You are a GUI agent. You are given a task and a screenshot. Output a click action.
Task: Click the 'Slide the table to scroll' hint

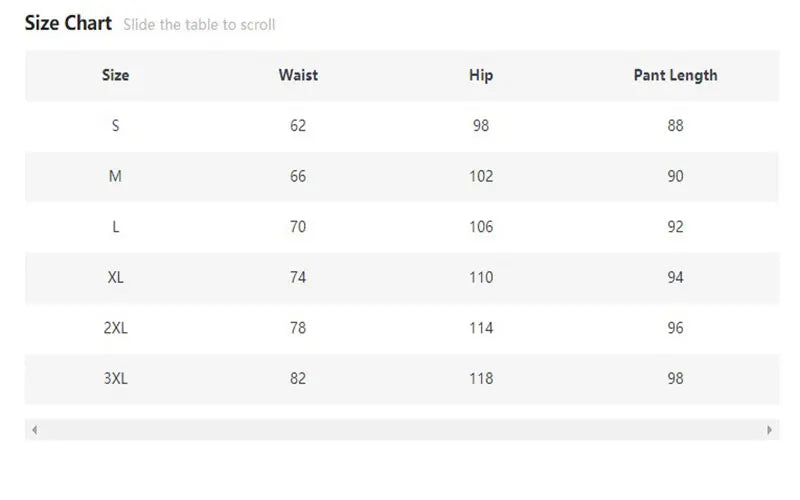point(199,24)
